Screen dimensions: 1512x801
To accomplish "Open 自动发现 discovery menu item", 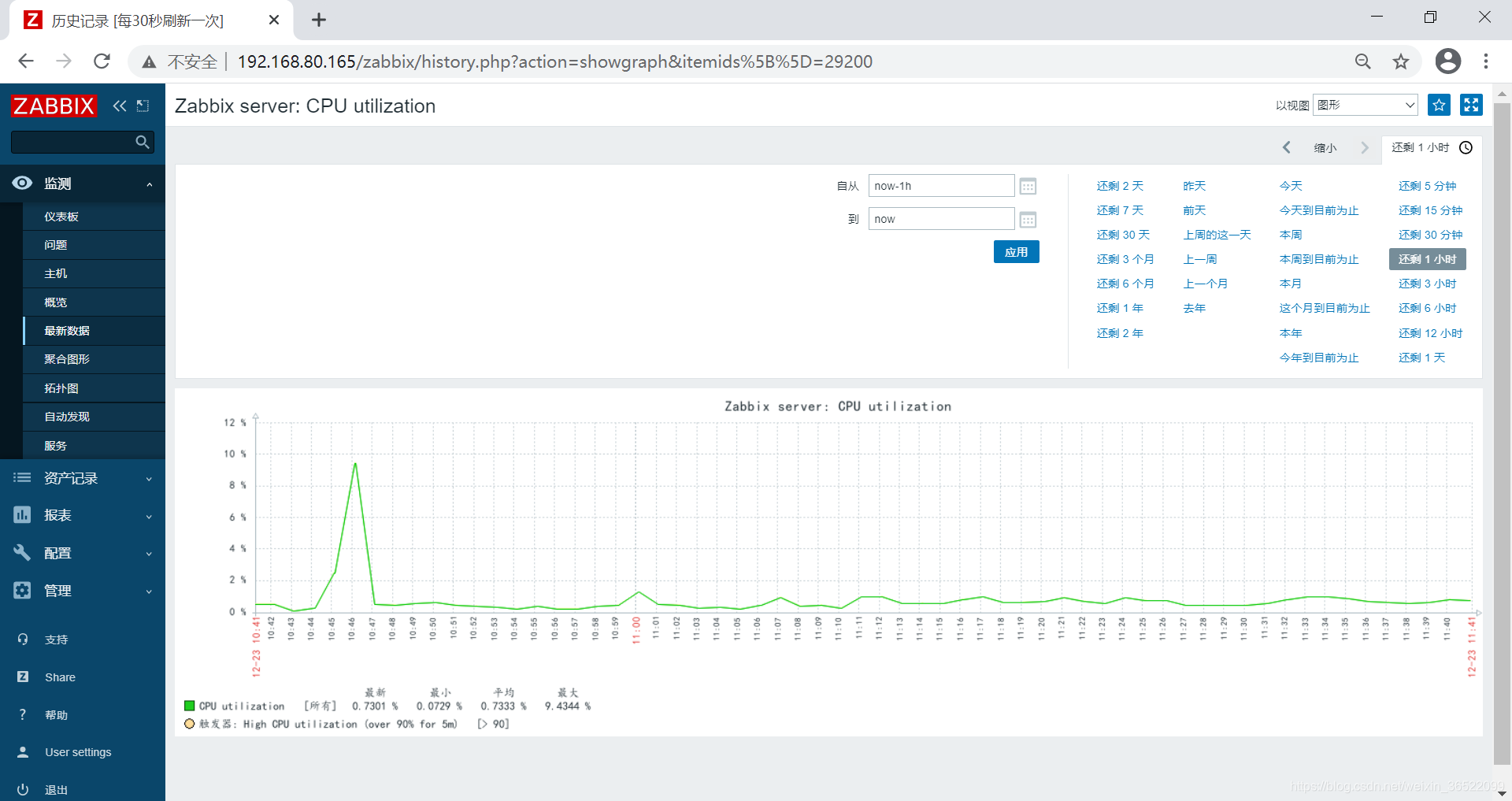I will (94, 417).
